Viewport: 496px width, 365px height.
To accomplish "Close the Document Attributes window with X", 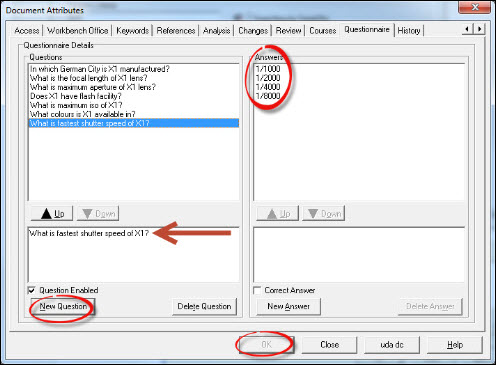I will (x=475, y=7).
